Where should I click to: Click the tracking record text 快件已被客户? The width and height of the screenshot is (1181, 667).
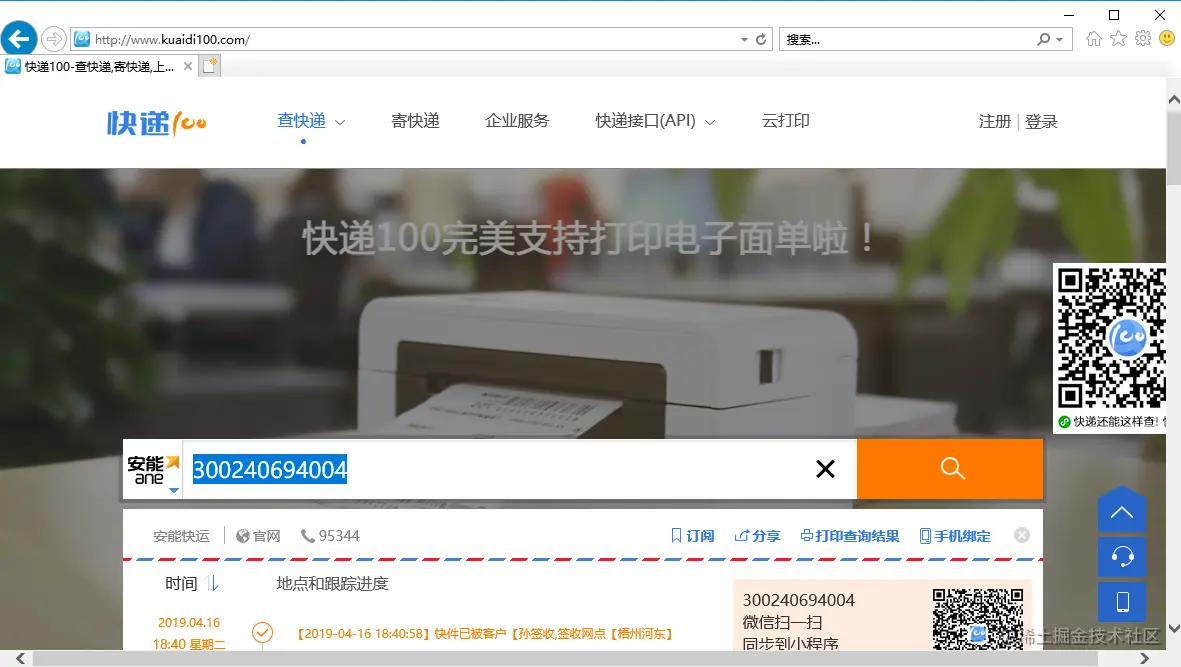(x=470, y=634)
